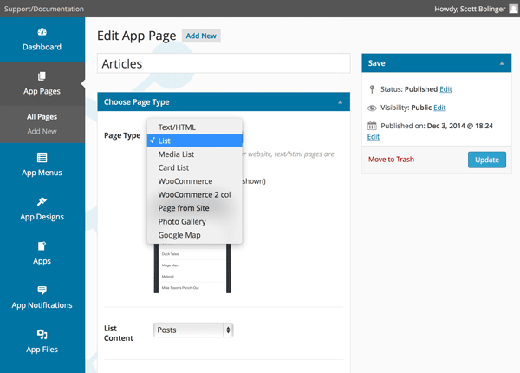Image resolution: width=520 pixels, height=373 pixels.
Task: Edit the published date link
Action: tap(373, 137)
